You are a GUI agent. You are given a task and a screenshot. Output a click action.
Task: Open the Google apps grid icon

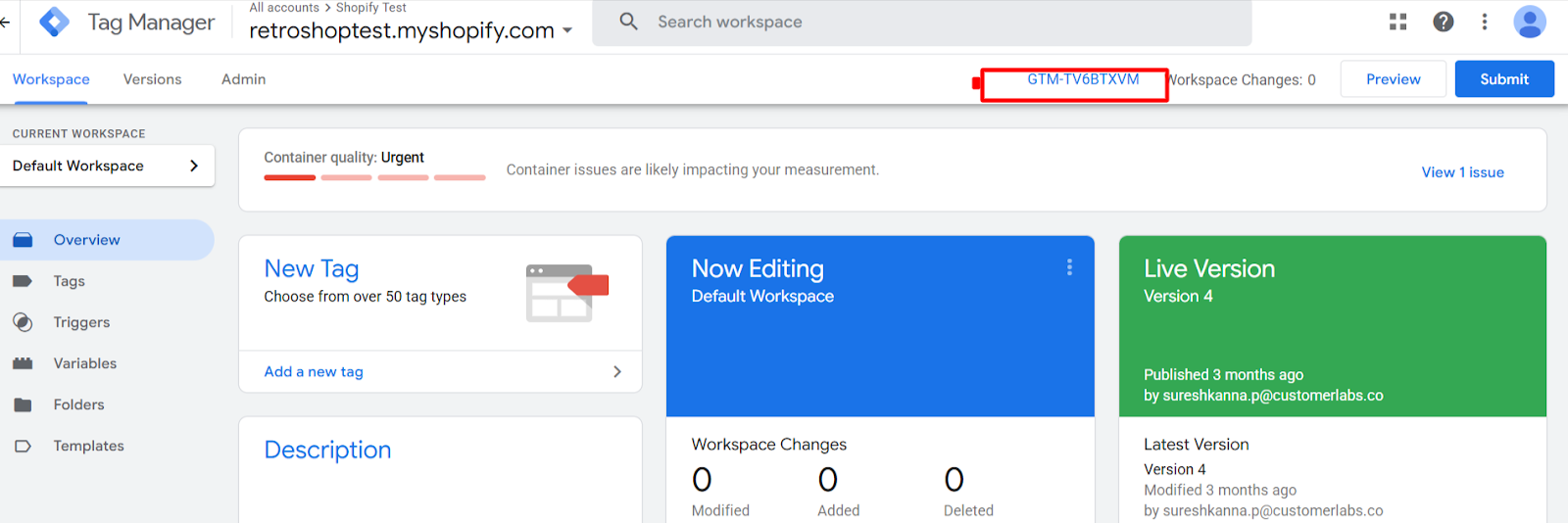pos(1398,22)
